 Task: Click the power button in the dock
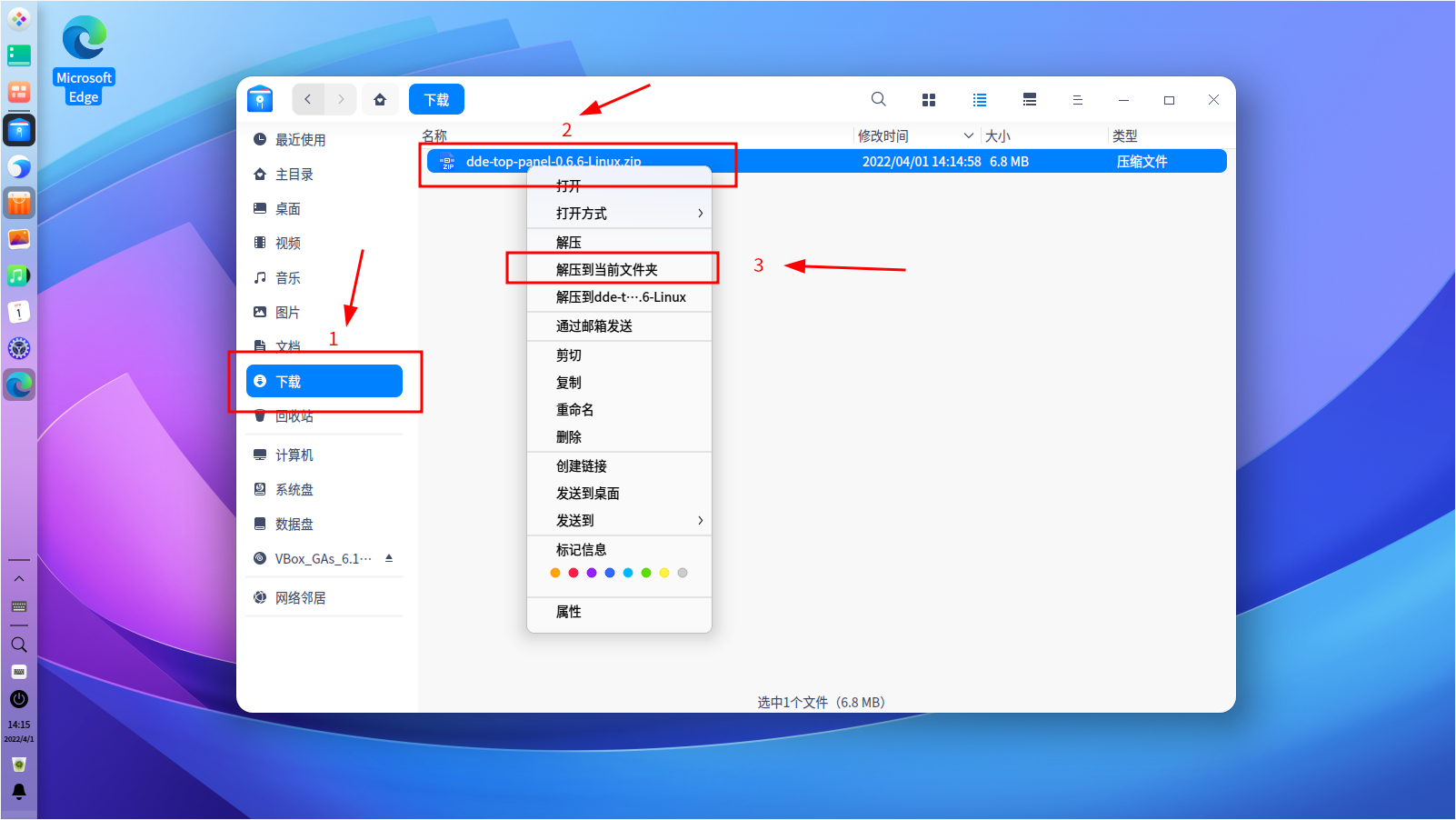19,699
